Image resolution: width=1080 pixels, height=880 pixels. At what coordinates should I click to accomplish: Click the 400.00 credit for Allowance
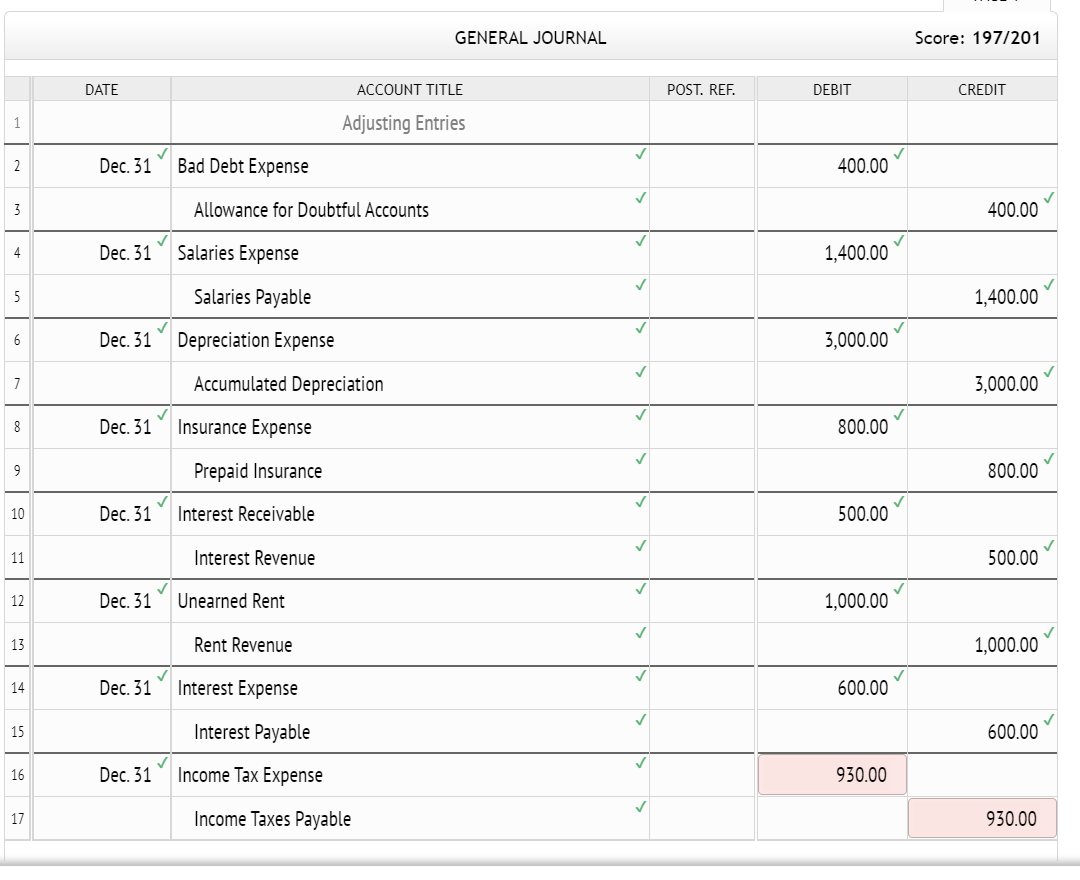pyautogui.click(x=1012, y=210)
